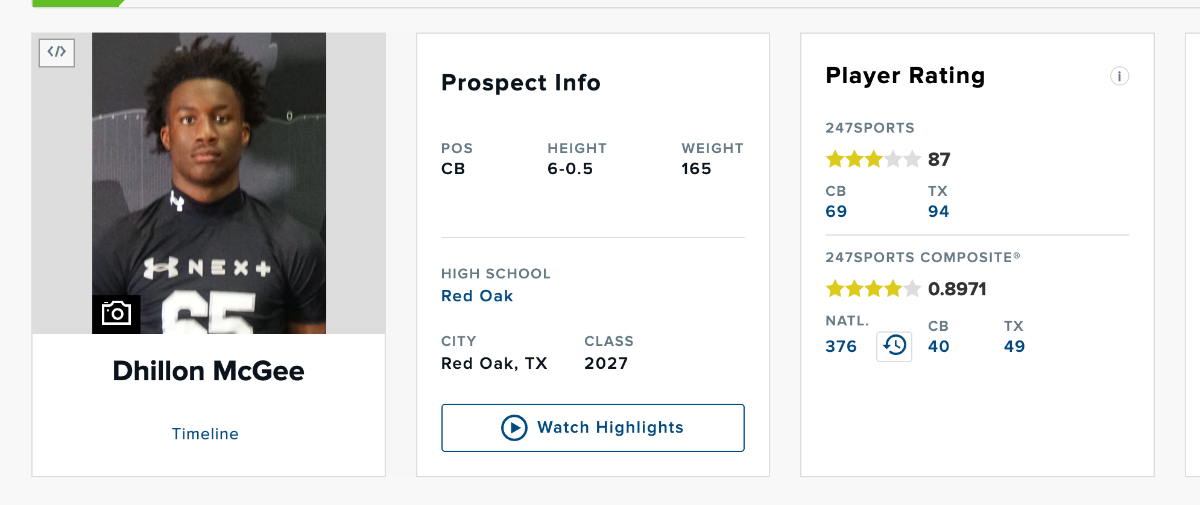The height and width of the screenshot is (505, 1200).
Task: Click the 247Sports TX rank 94
Action: tap(938, 211)
